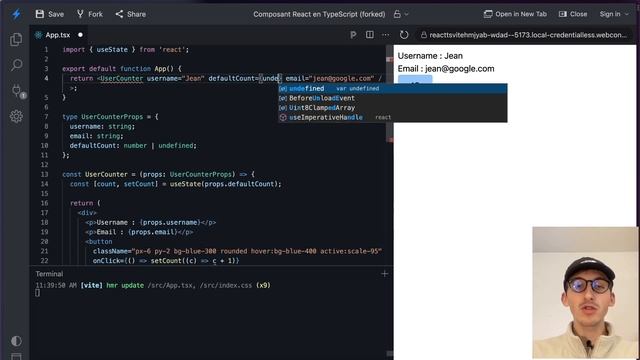Open preview in New Tab
Image resolution: width=640 pixels, height=360 pixels.
(x=515, y=14)
